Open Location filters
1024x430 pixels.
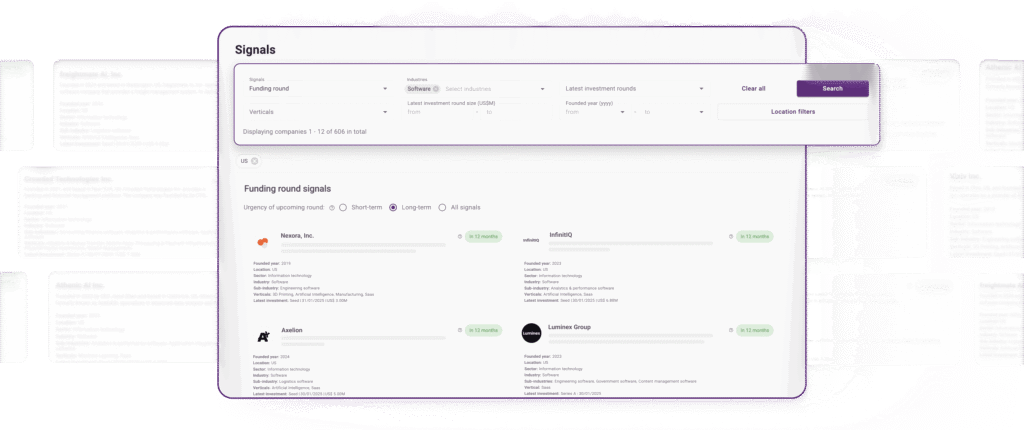(792, 112)
